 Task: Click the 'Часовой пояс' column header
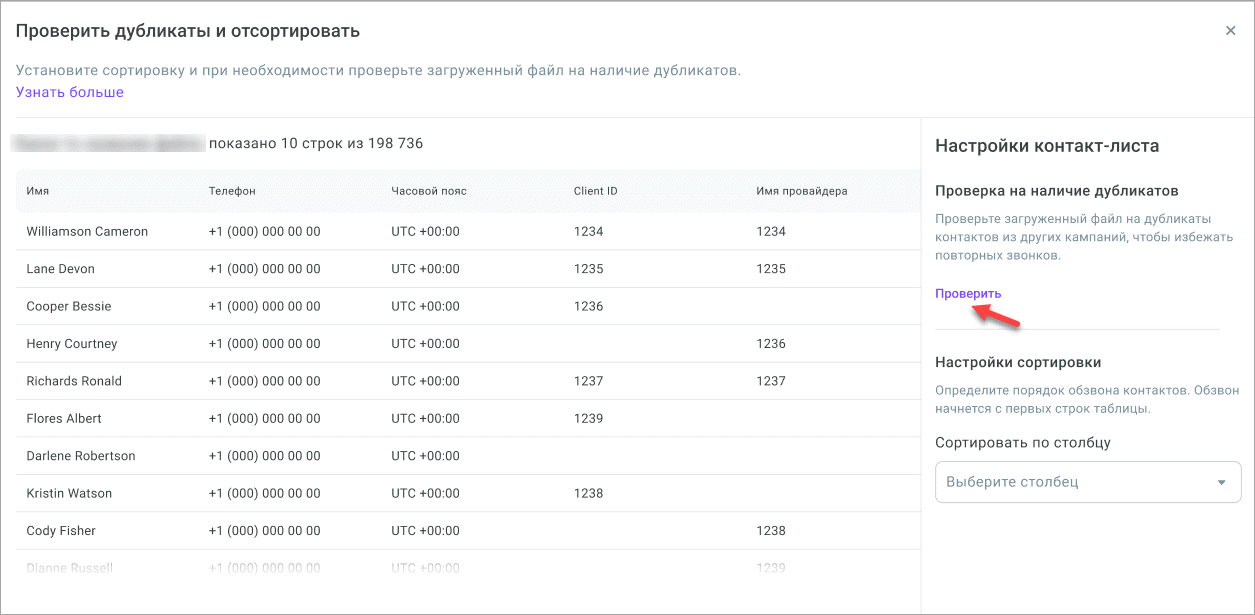(x=429, y=191)
